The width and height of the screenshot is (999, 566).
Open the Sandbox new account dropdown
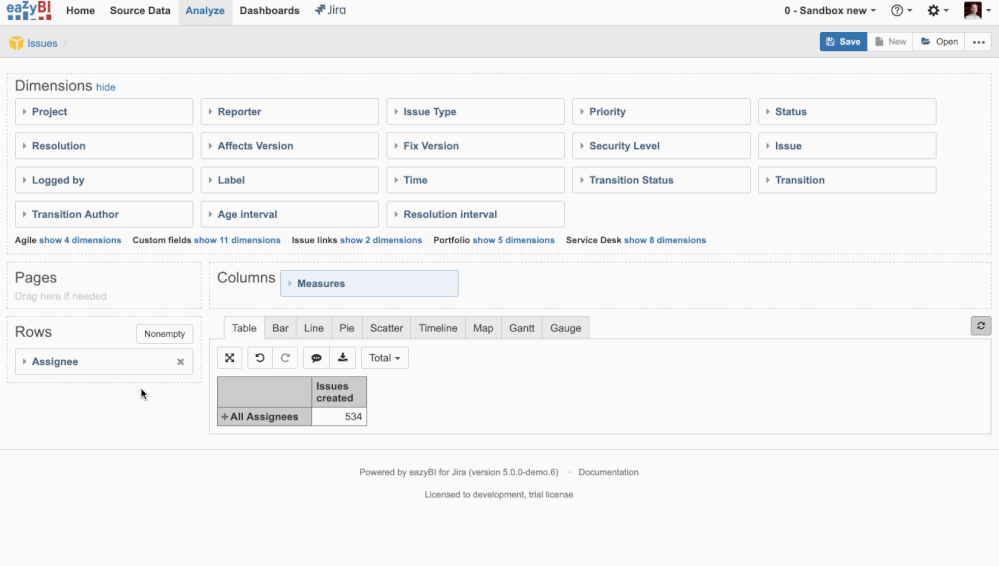pyautogui.click(x=830, y=10)
